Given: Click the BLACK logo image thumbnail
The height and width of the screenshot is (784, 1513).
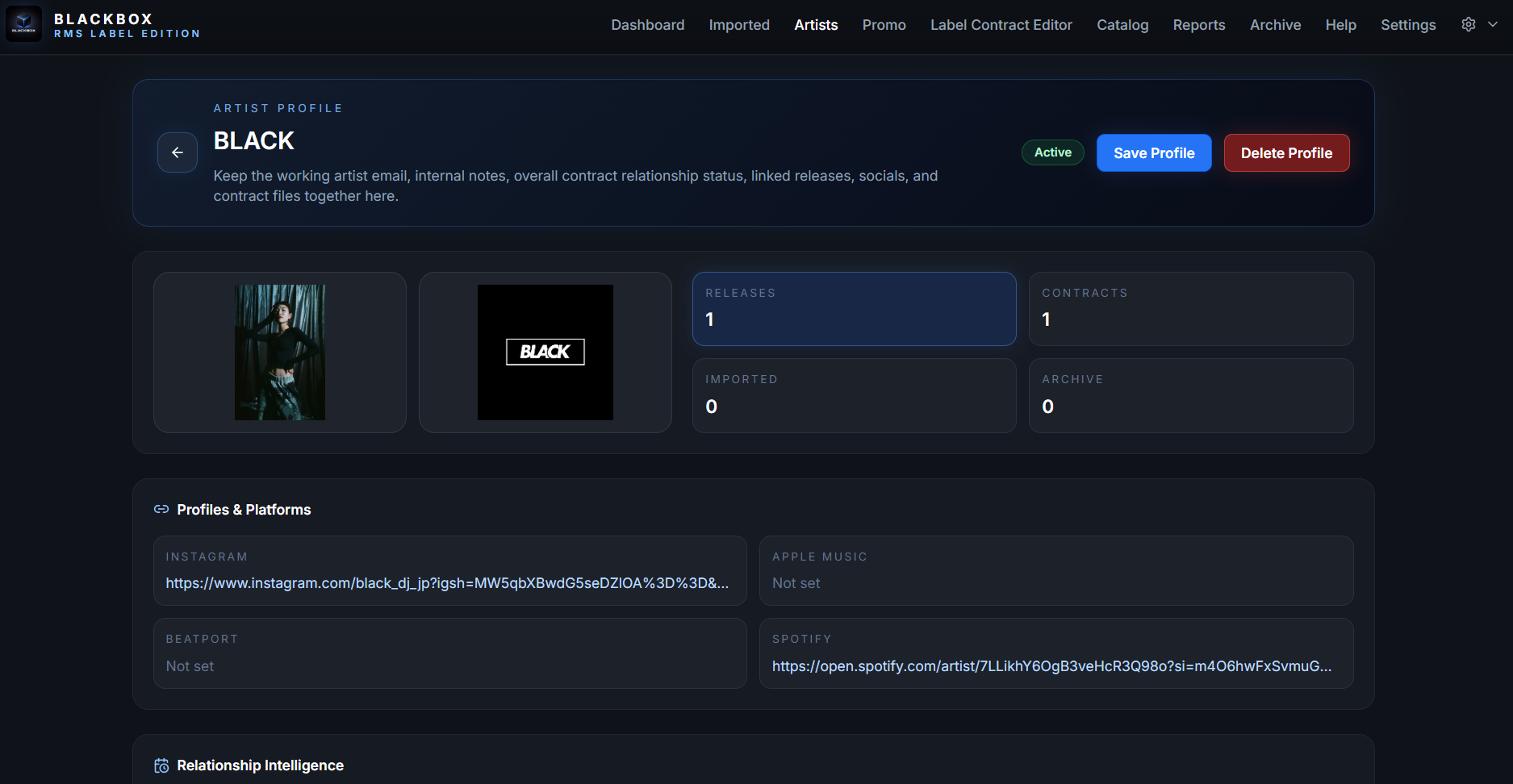Looking at the screenshot, I should [x=545, y=352].
